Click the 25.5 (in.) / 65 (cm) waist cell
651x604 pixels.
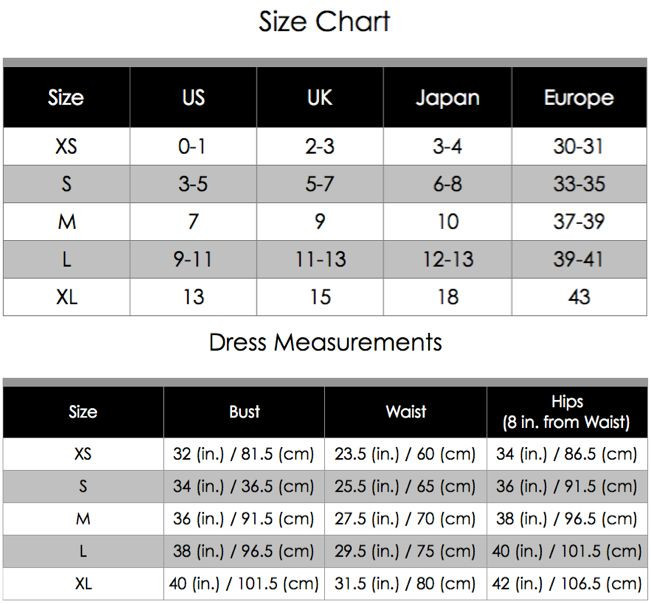[x=406, y=486]
